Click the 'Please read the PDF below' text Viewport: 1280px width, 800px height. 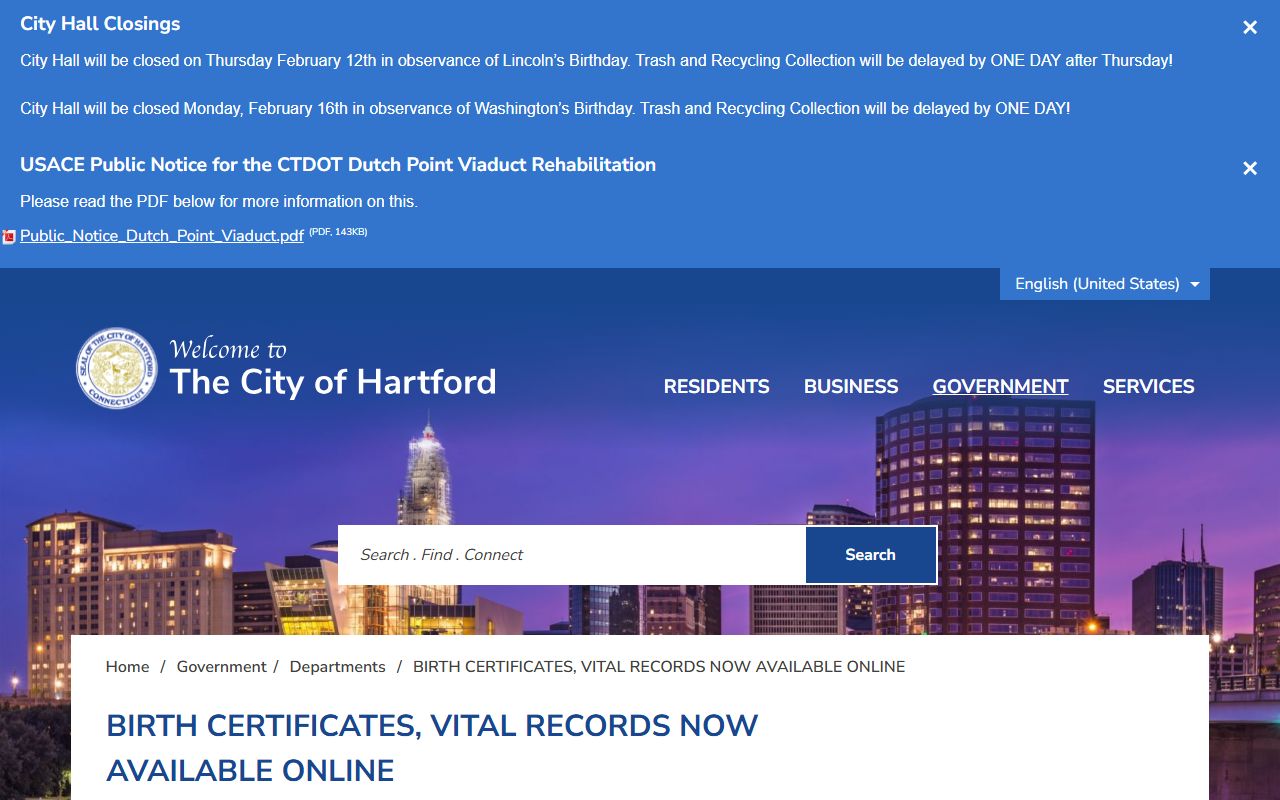tap(219, 202)
